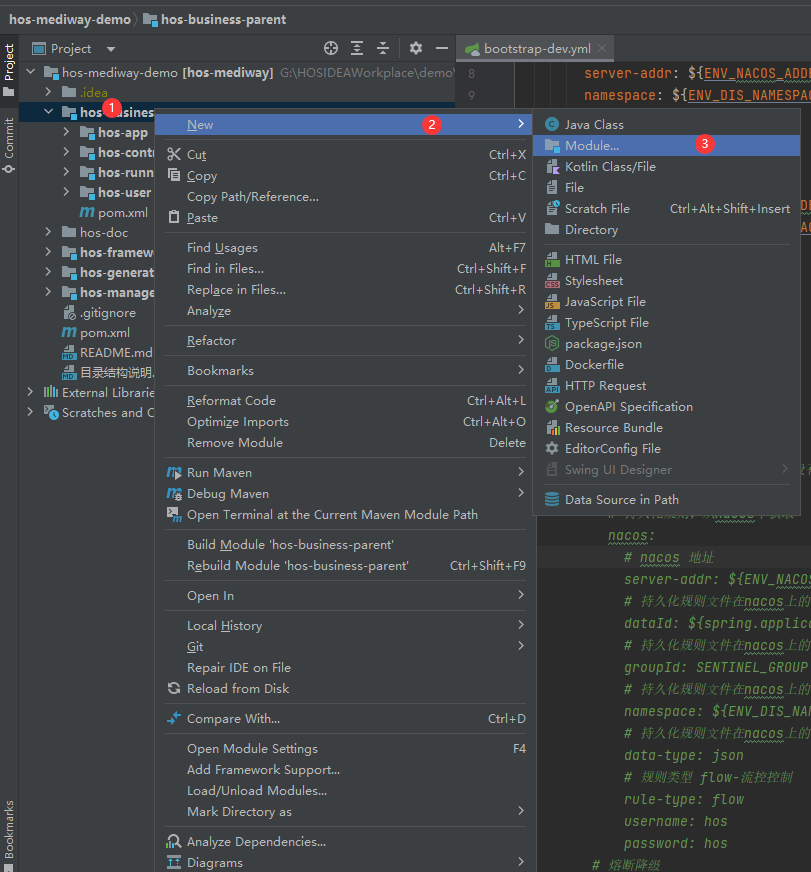Click hos-mediway-demo breadcrumb in navigation bar
This screenshot has height=872, width=811.
[69, 19]
